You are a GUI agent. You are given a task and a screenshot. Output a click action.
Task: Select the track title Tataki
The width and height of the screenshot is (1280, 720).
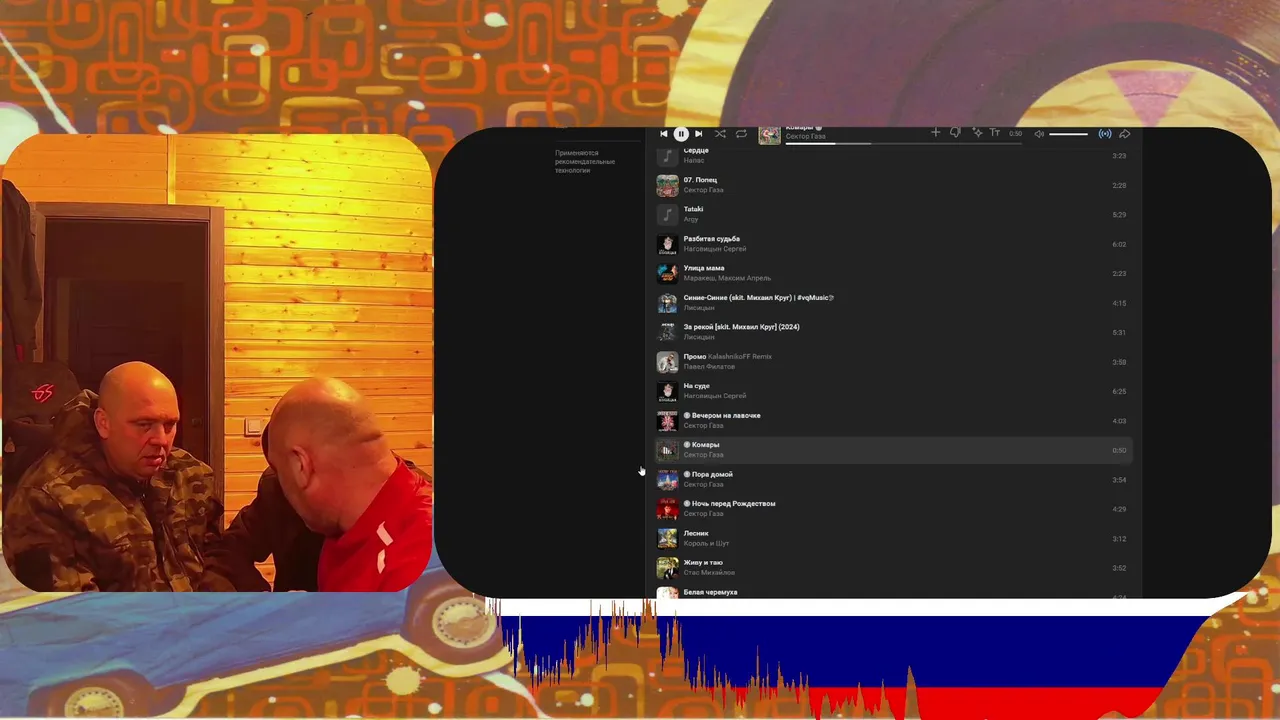point(693,209)
